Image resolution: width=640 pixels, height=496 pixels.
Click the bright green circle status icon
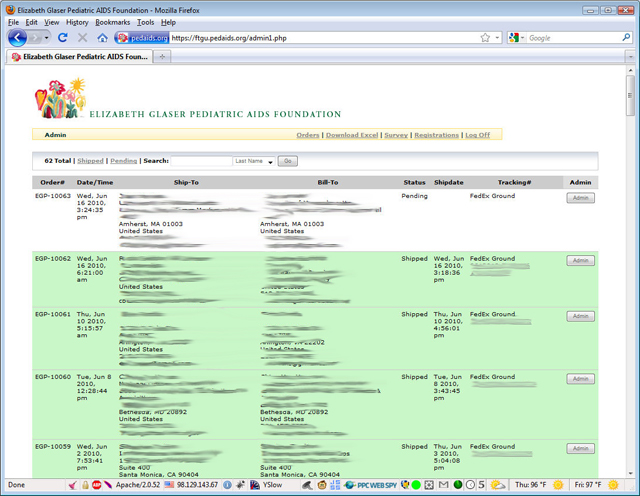416,485
